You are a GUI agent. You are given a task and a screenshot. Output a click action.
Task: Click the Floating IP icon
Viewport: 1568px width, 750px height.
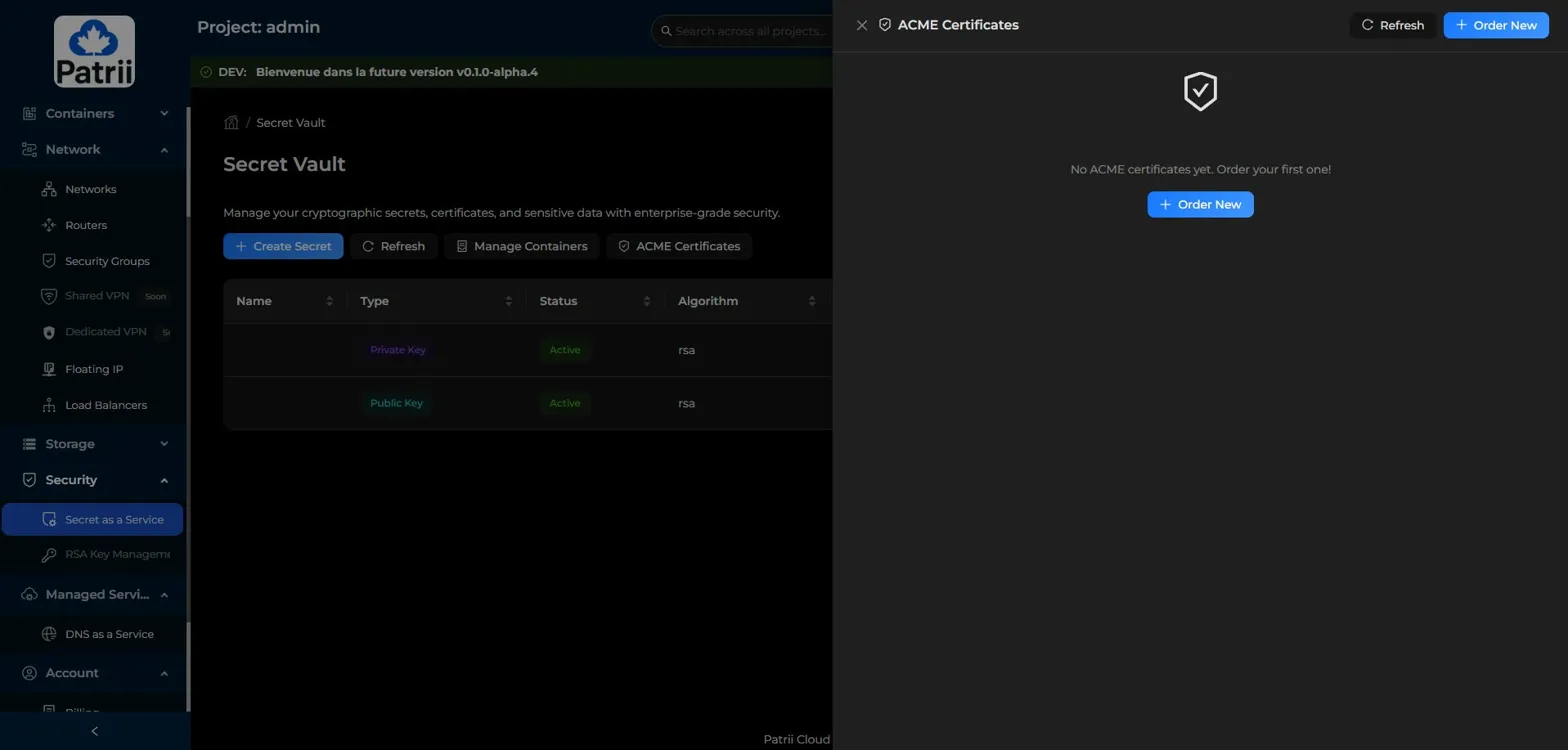(x=48, y=369)
